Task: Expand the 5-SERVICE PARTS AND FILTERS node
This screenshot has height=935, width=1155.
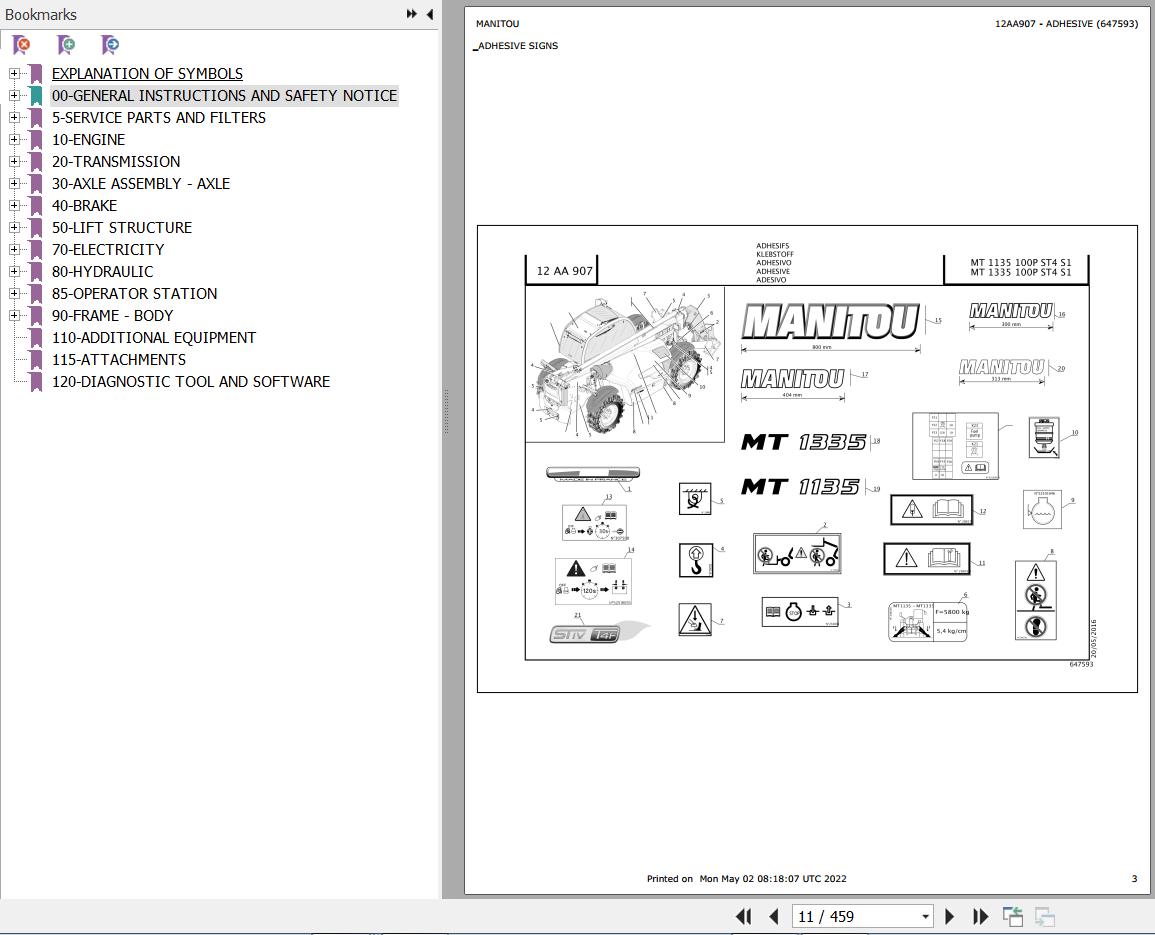Action: pos(14,118)
